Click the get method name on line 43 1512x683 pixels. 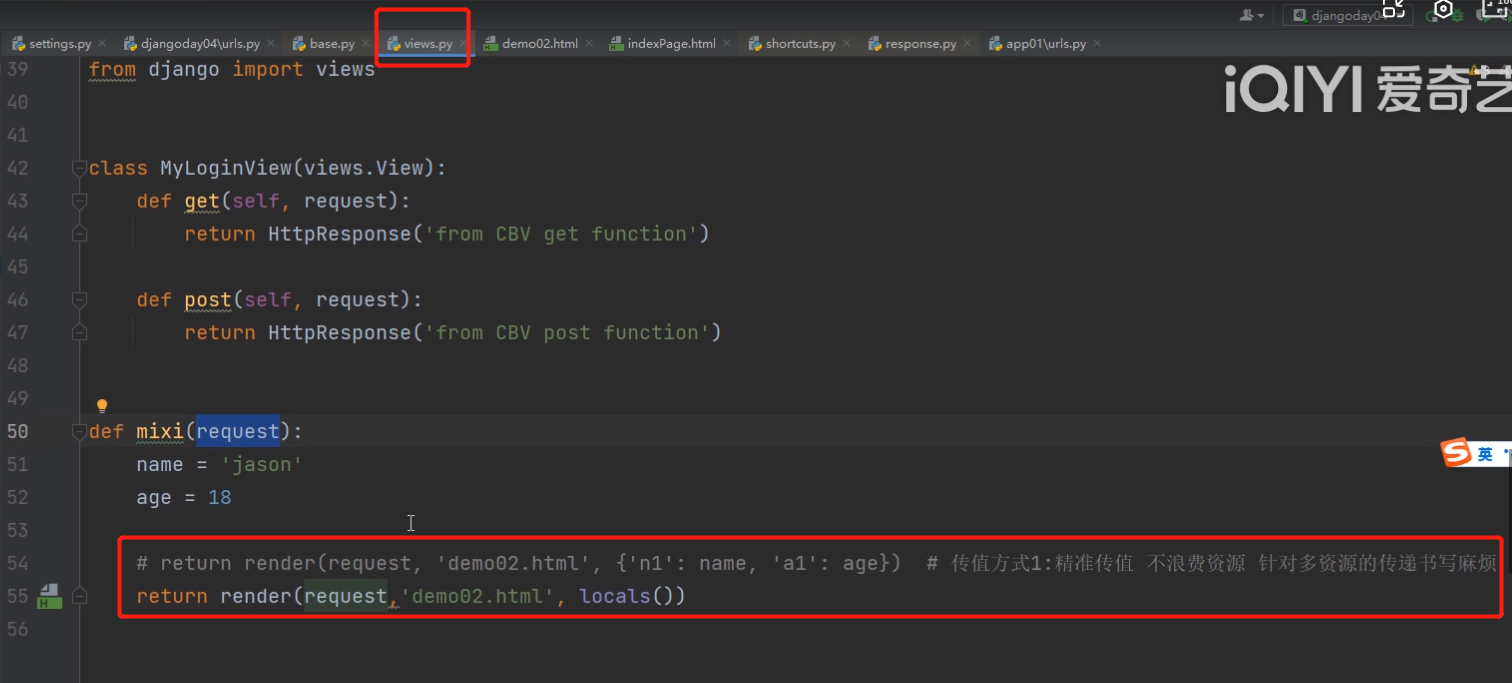coord(202,201)
